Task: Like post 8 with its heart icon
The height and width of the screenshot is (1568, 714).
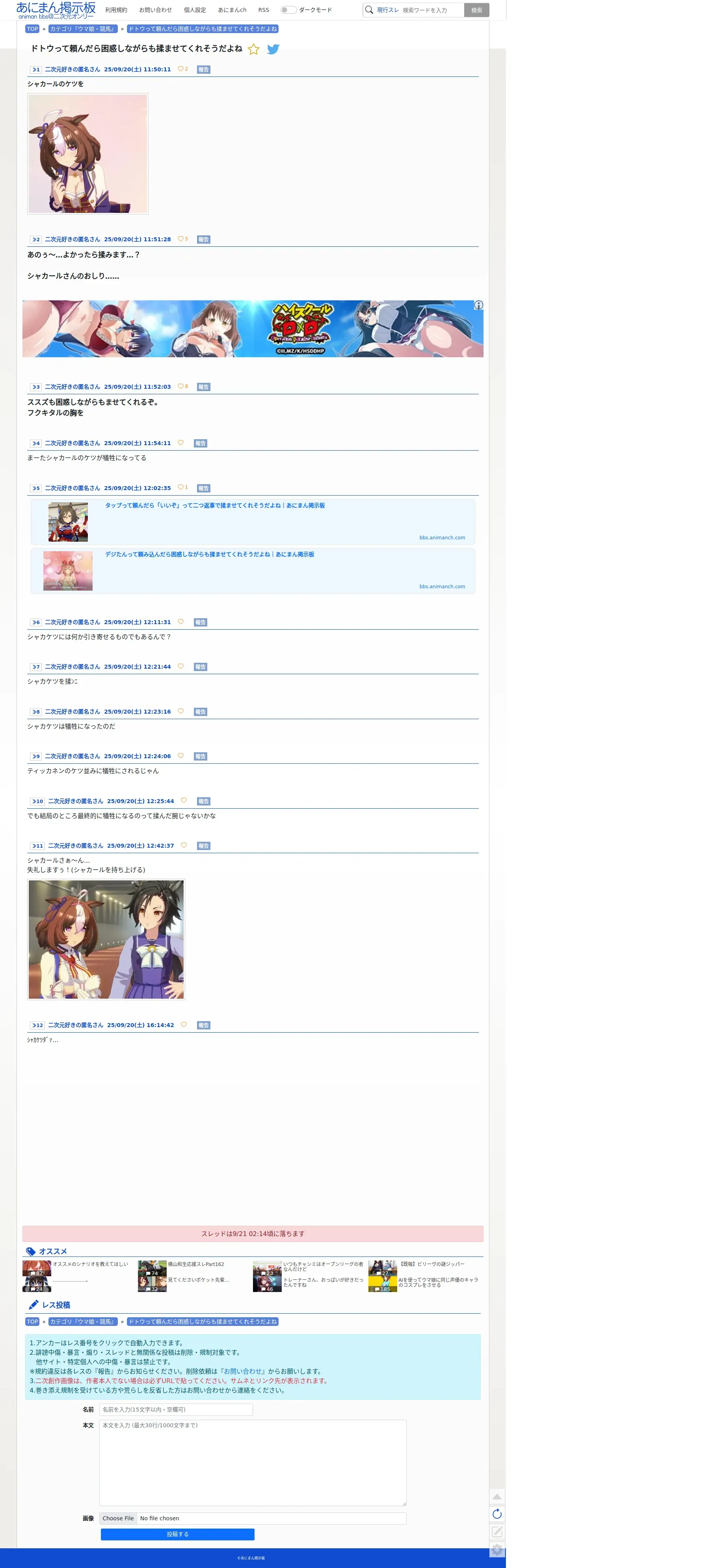Action: [x=180, y=711]
